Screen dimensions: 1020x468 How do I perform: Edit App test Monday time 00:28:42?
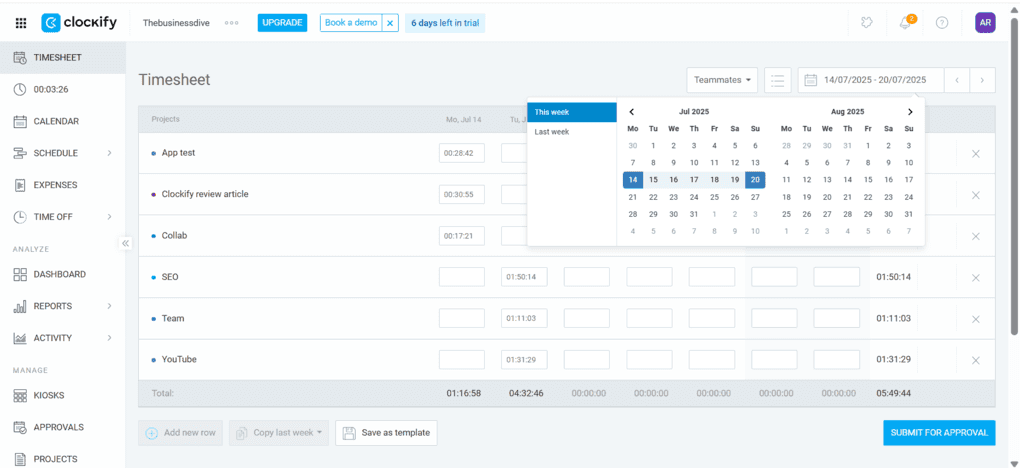click(x=462, y=154)
